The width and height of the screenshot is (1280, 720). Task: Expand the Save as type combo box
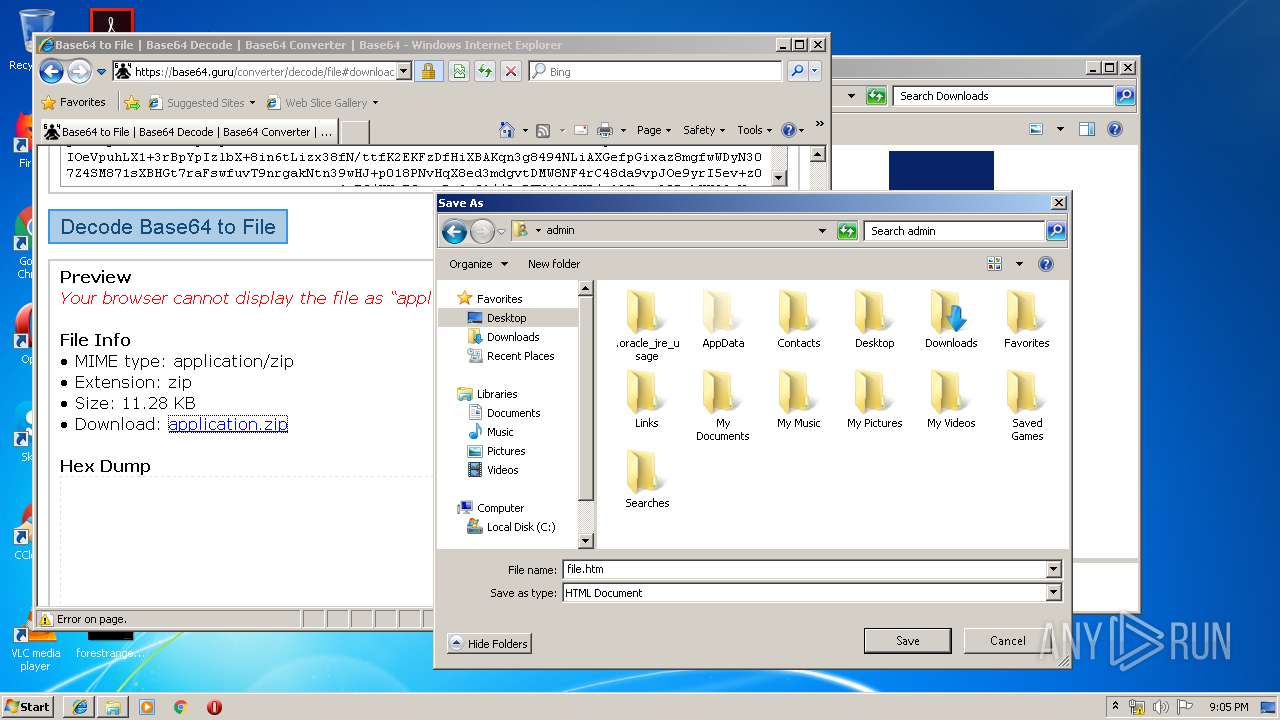1053,593
